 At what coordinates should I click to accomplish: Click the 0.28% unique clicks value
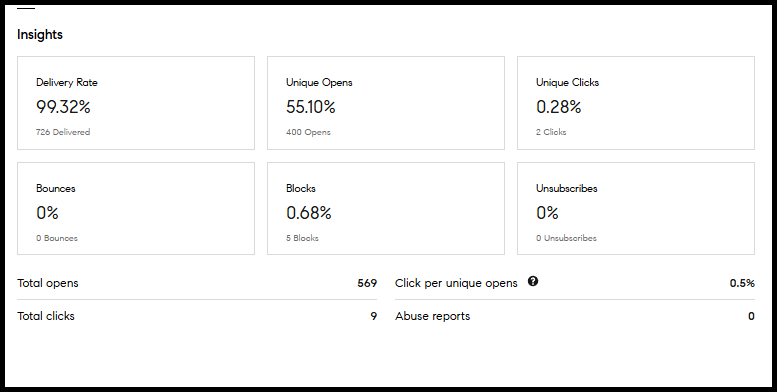[x=558, y=107]
